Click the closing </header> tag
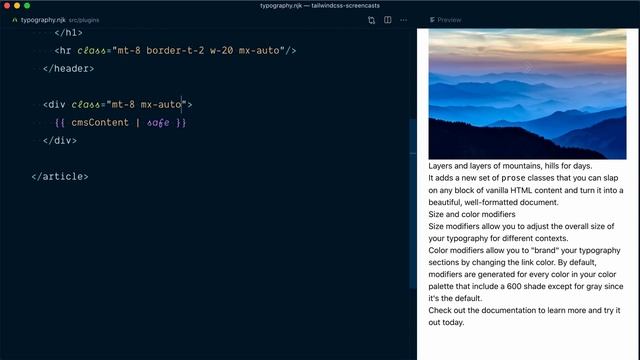Screen dimensions: 640x360 point(69,69)
